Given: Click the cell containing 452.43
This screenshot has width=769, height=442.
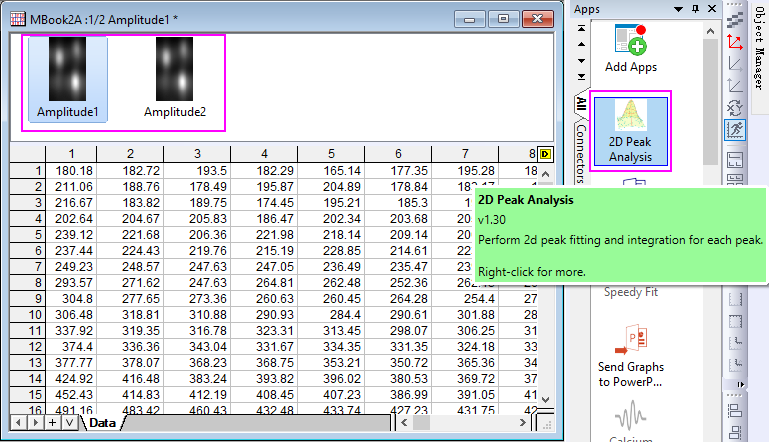Looking at the screenshot, I should click(x=71, y=394).
